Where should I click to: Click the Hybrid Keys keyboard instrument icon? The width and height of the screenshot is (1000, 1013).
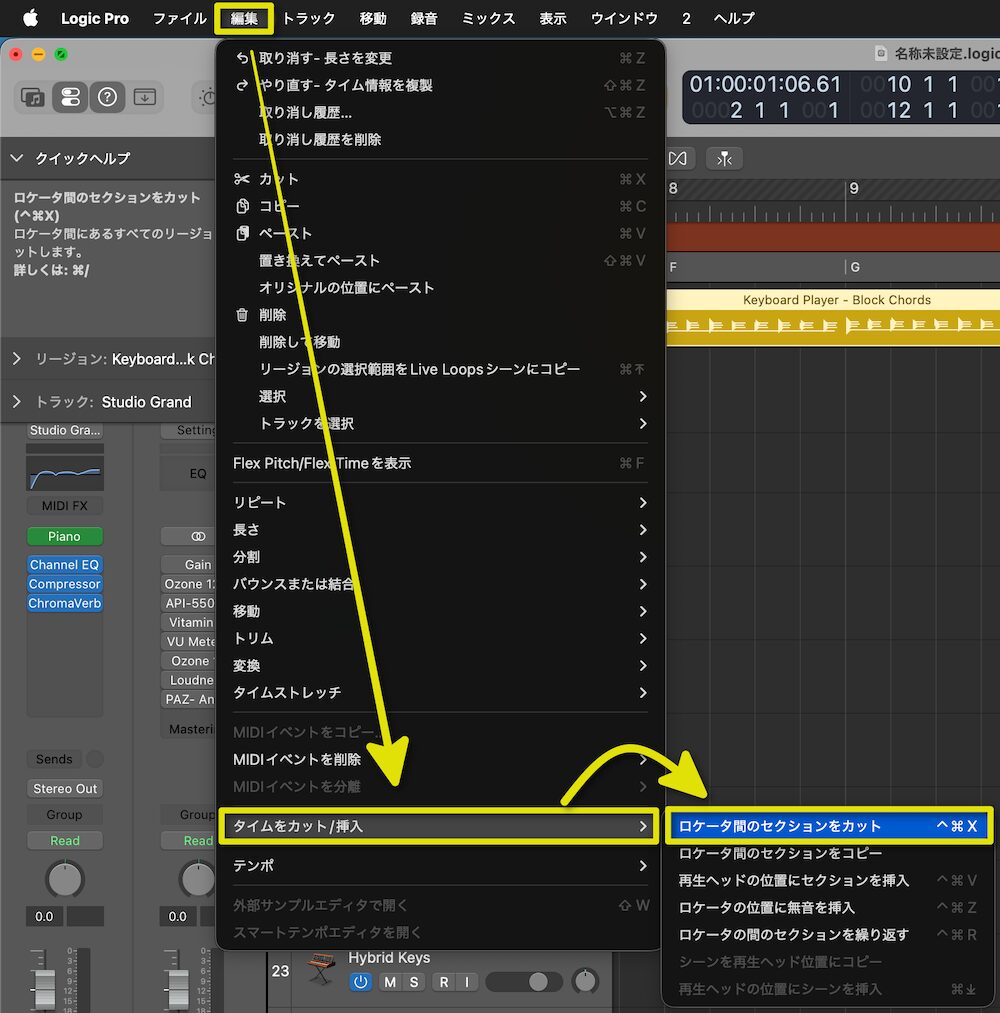pos(322,968)
